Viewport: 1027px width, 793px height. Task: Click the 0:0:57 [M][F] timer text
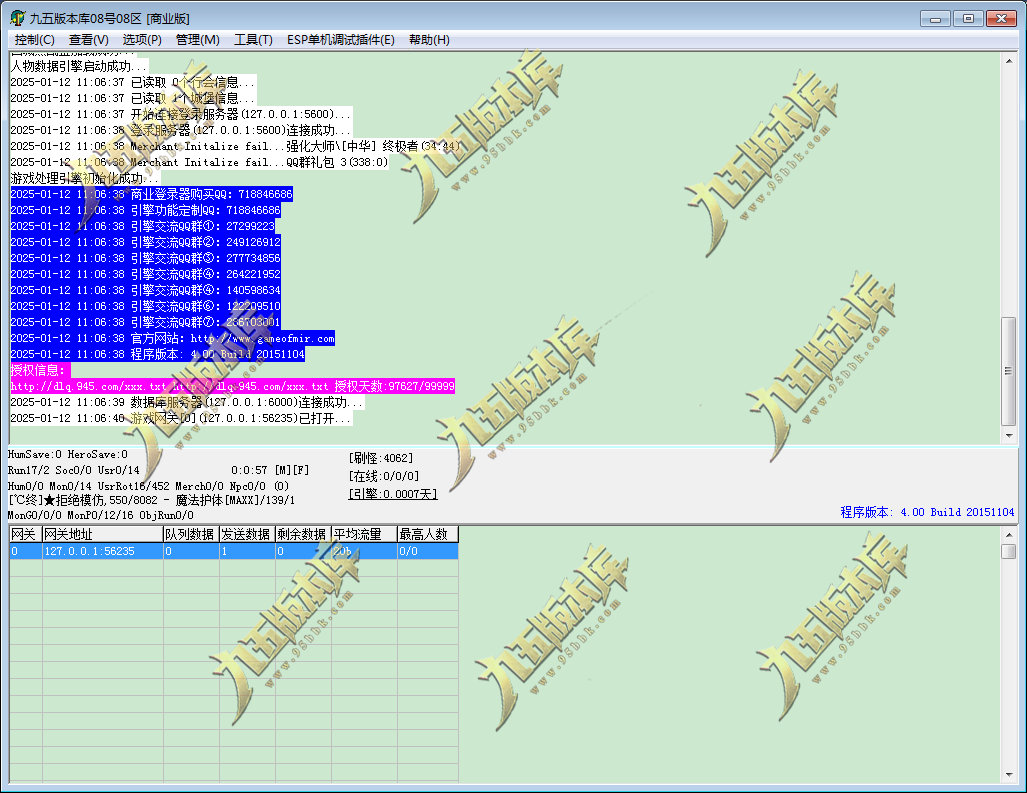[x=270, y=470]
